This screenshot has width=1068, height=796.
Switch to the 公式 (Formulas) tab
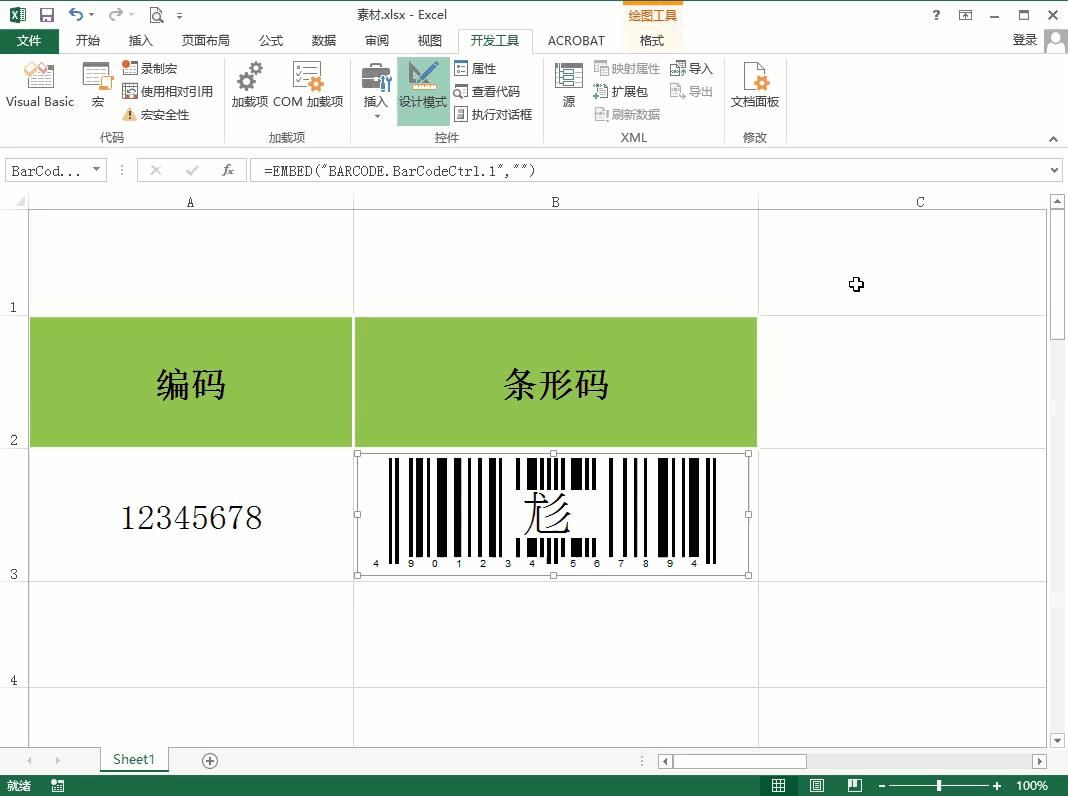tap(271, 41)
